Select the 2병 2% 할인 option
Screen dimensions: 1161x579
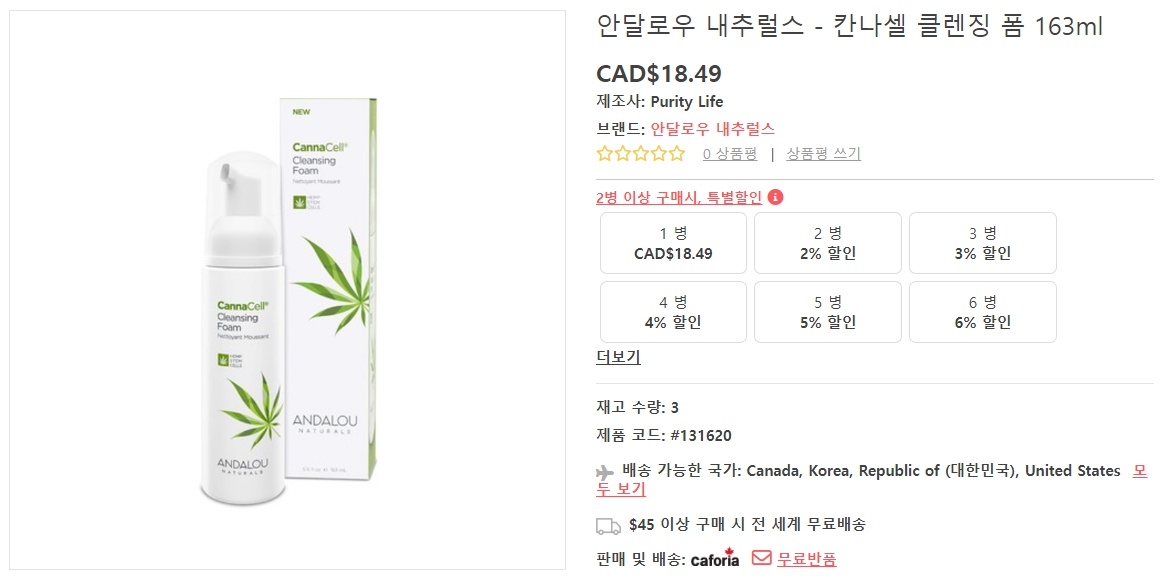827,243
